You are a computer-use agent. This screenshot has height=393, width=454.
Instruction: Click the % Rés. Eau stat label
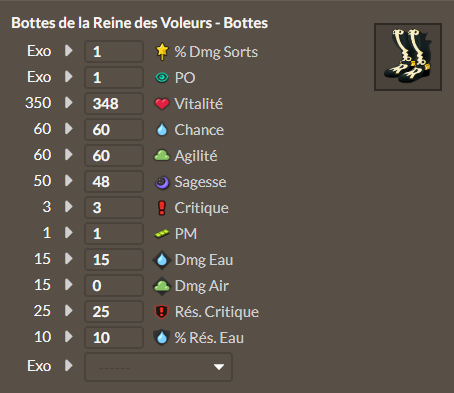209,338
